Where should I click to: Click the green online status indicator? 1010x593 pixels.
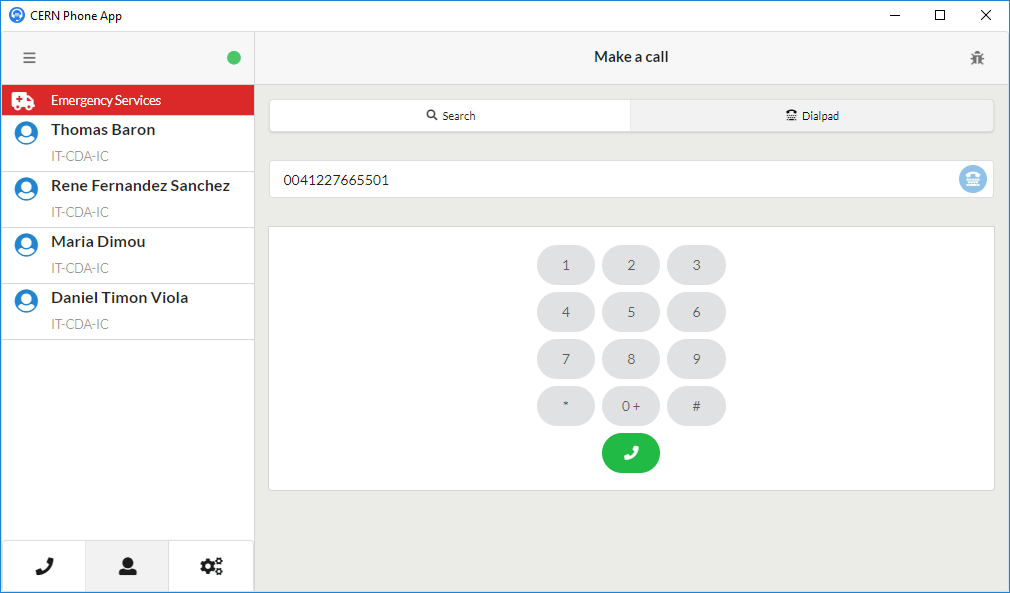[x=234, y=58]
